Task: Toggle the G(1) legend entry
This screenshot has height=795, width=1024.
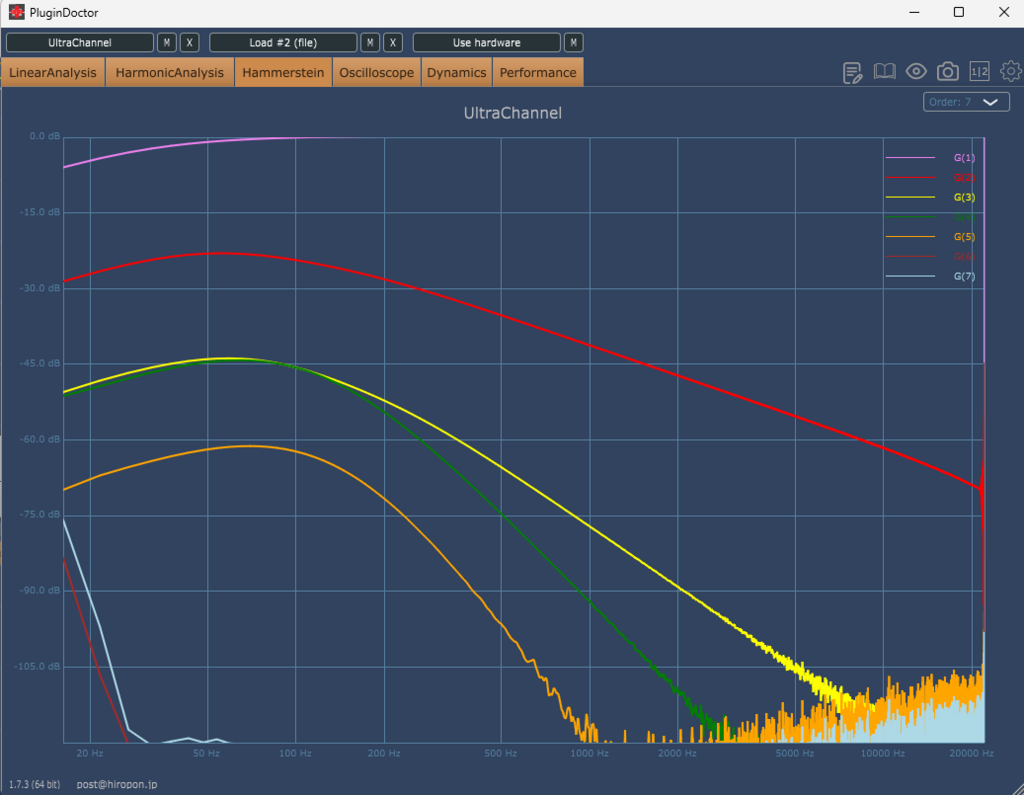Action: [931, 157]
